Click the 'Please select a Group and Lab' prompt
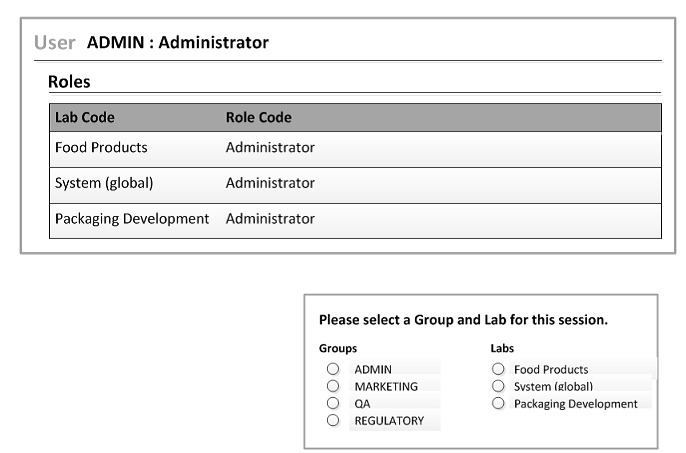This screenshot has height=453, width=686. 463,321
